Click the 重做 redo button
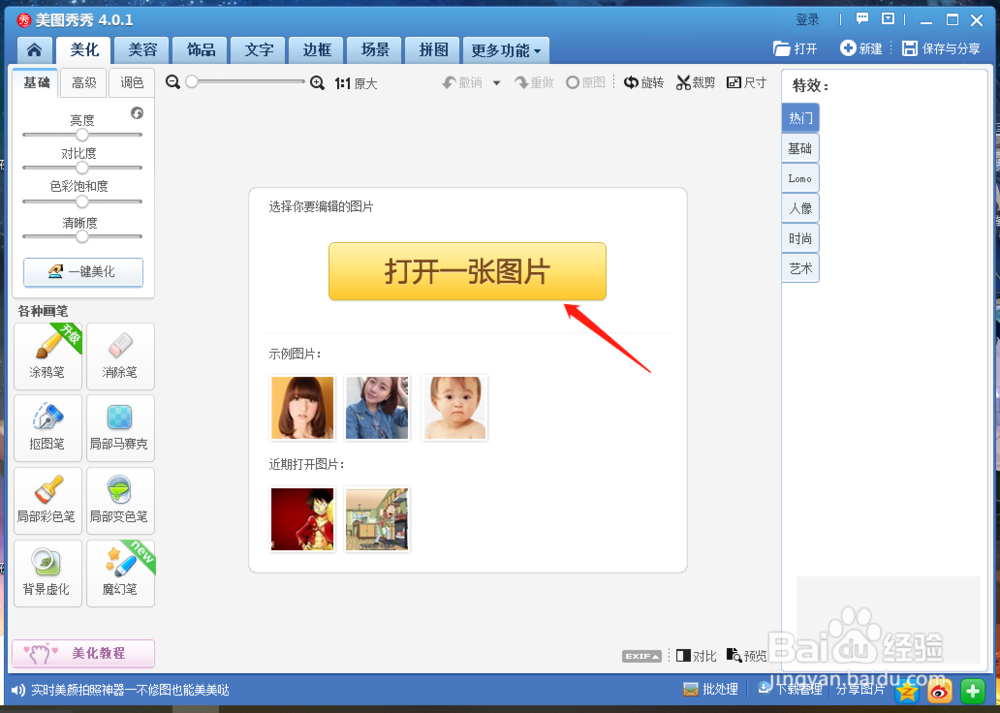Screen dimensions: 1000x713 pyautogui.click(x=534, y=83)
